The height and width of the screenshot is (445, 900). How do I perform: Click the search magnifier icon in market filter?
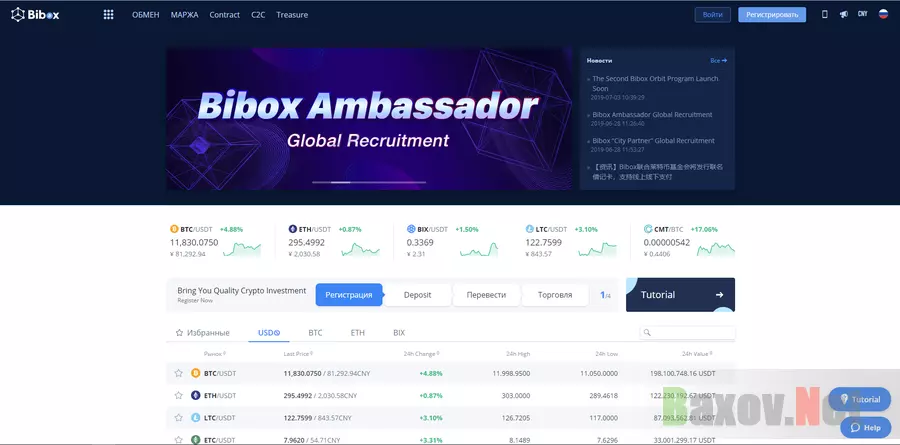coord(647,332)
